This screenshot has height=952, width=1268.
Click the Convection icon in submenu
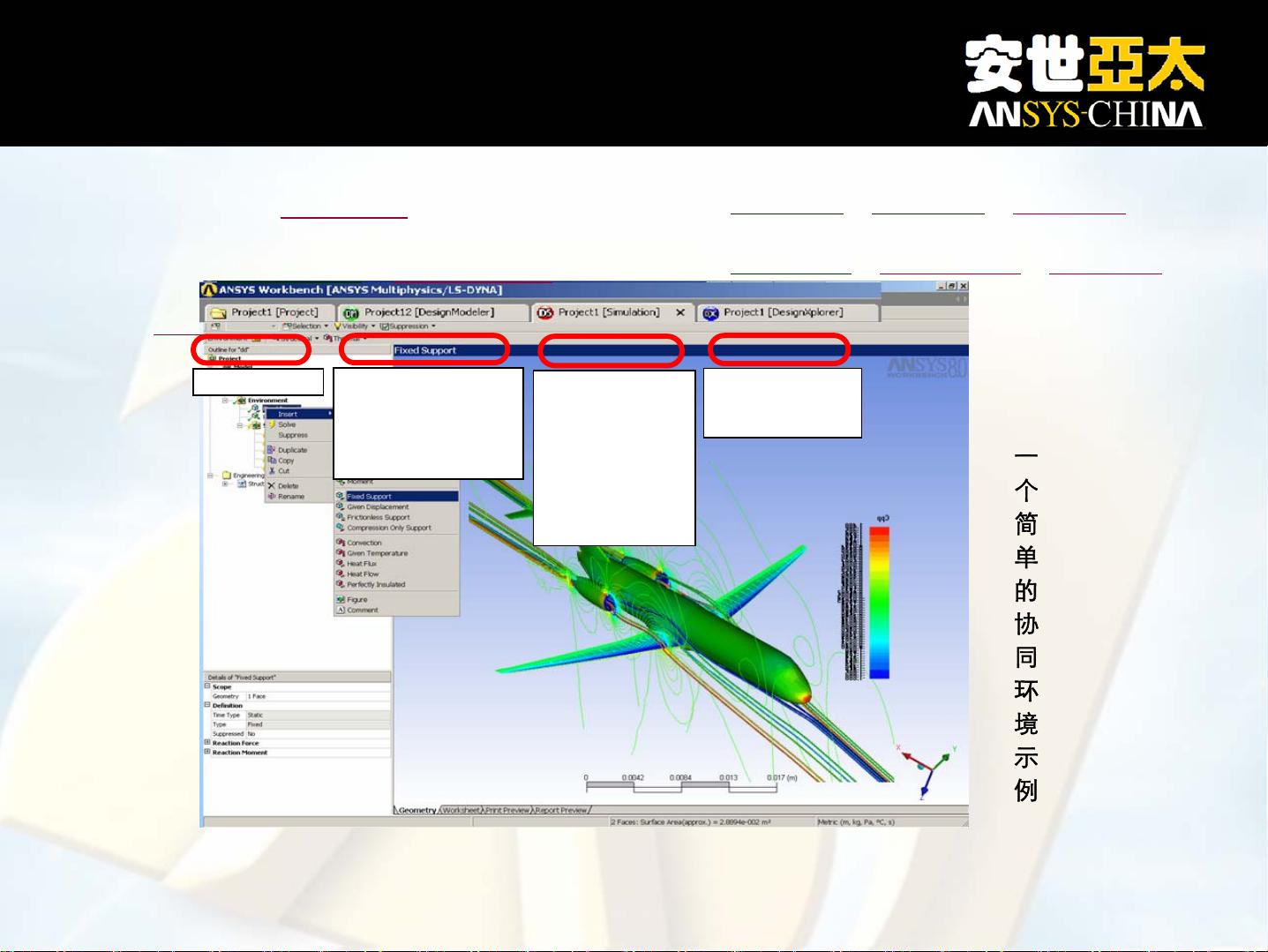click(x=341, y=543)
